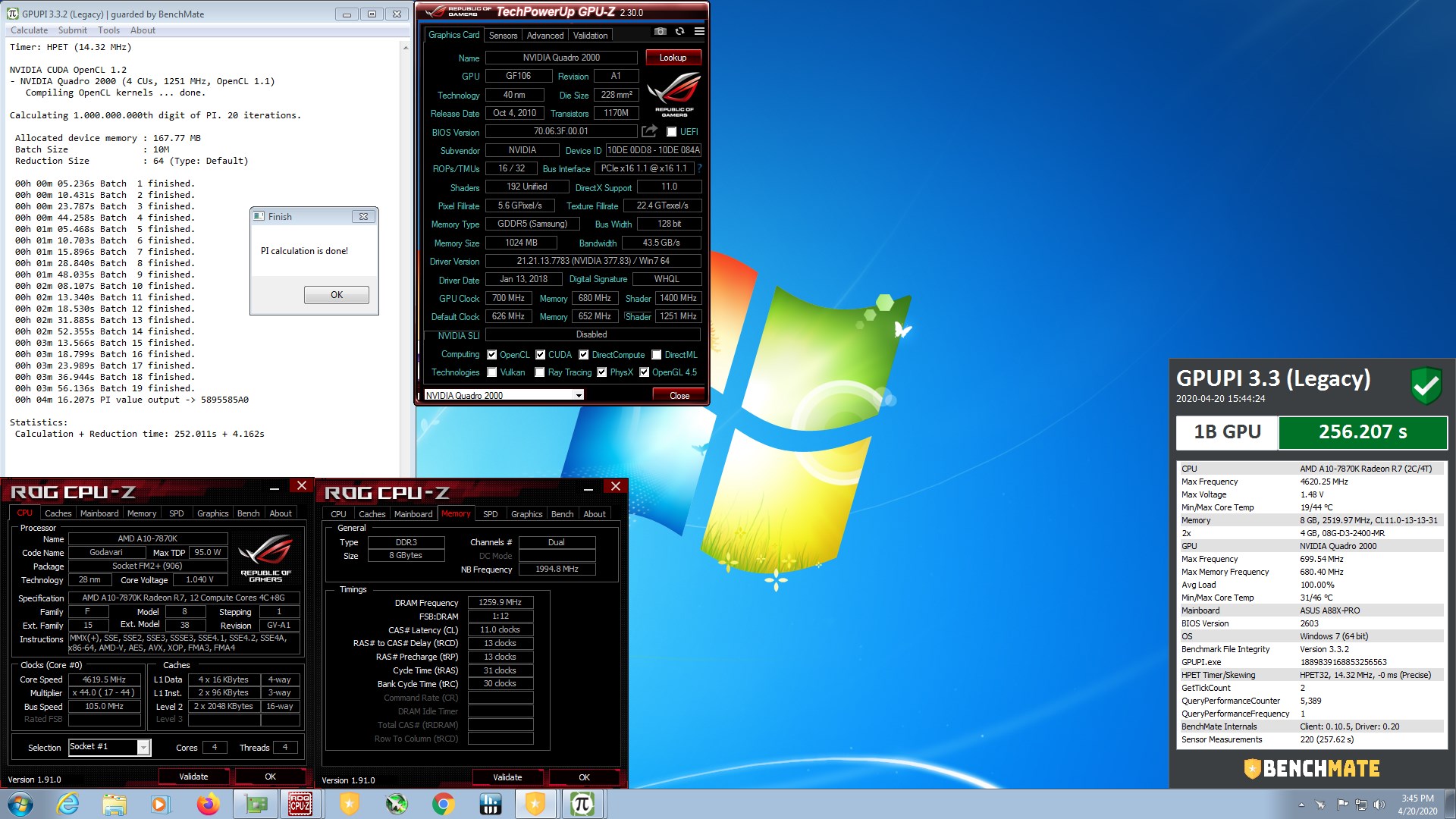1456x819 pixels.
Task: Open Windows Explorer folder on taskbar
Action: [114, 804]
